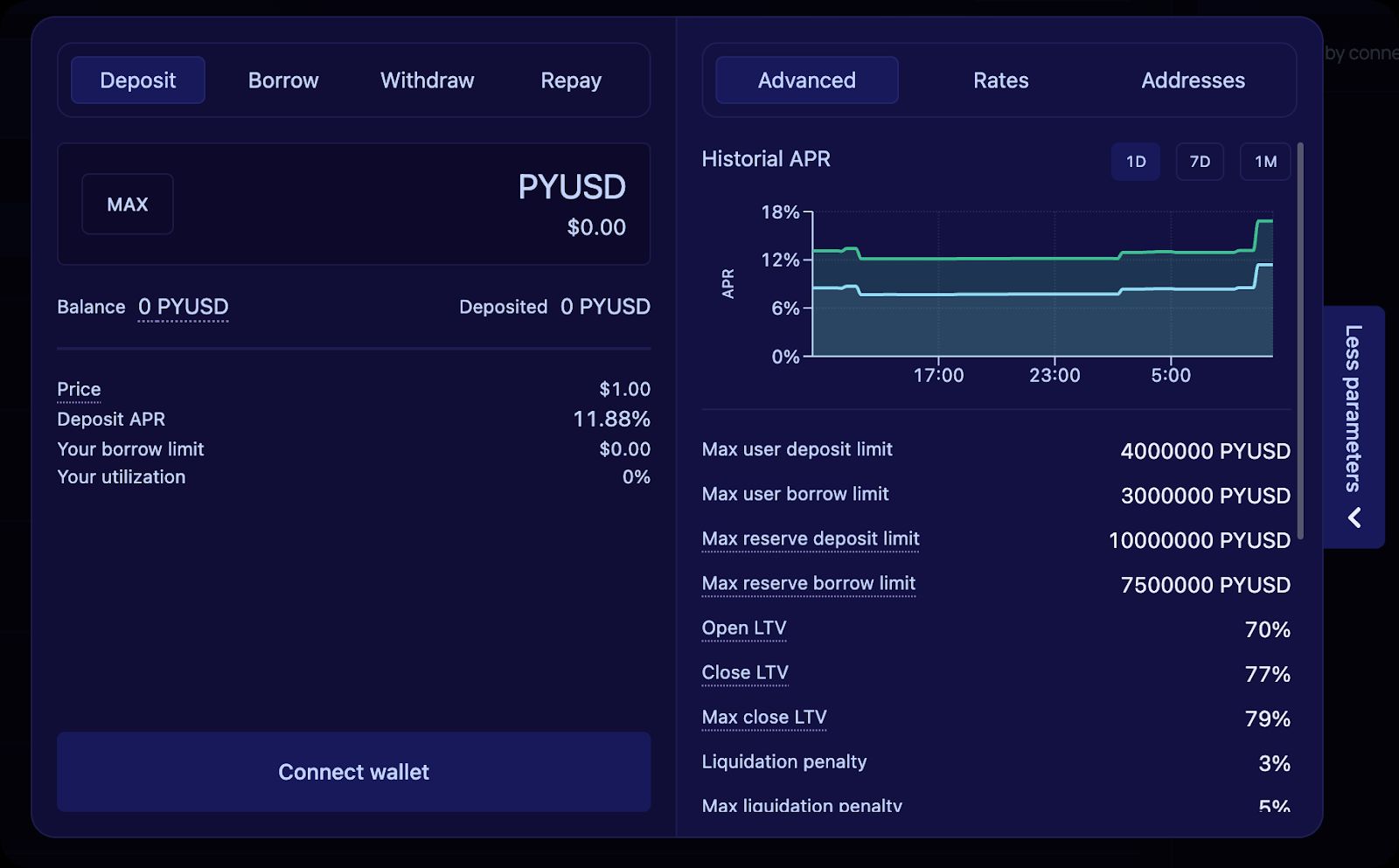The image size is (1399, 868).
Task: Switch to the Borrow tab
Action: (x=283, y=80)
